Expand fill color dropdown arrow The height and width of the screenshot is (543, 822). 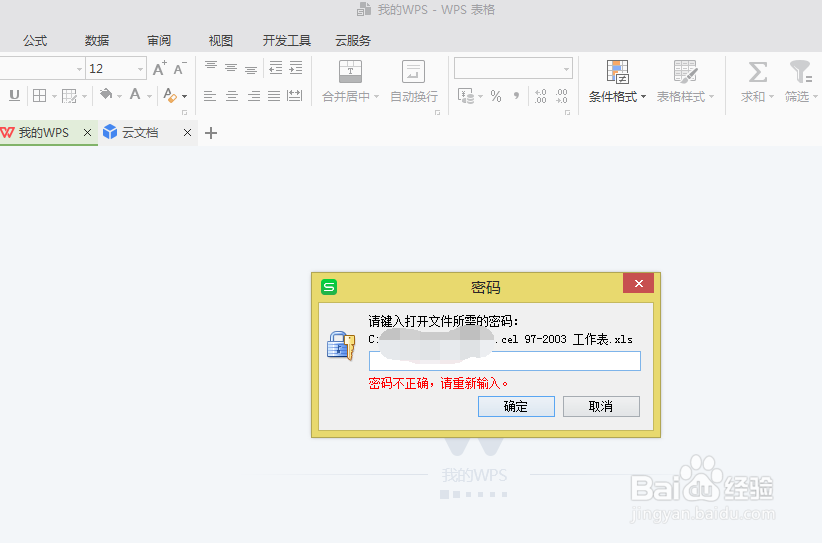pos(120,96)
